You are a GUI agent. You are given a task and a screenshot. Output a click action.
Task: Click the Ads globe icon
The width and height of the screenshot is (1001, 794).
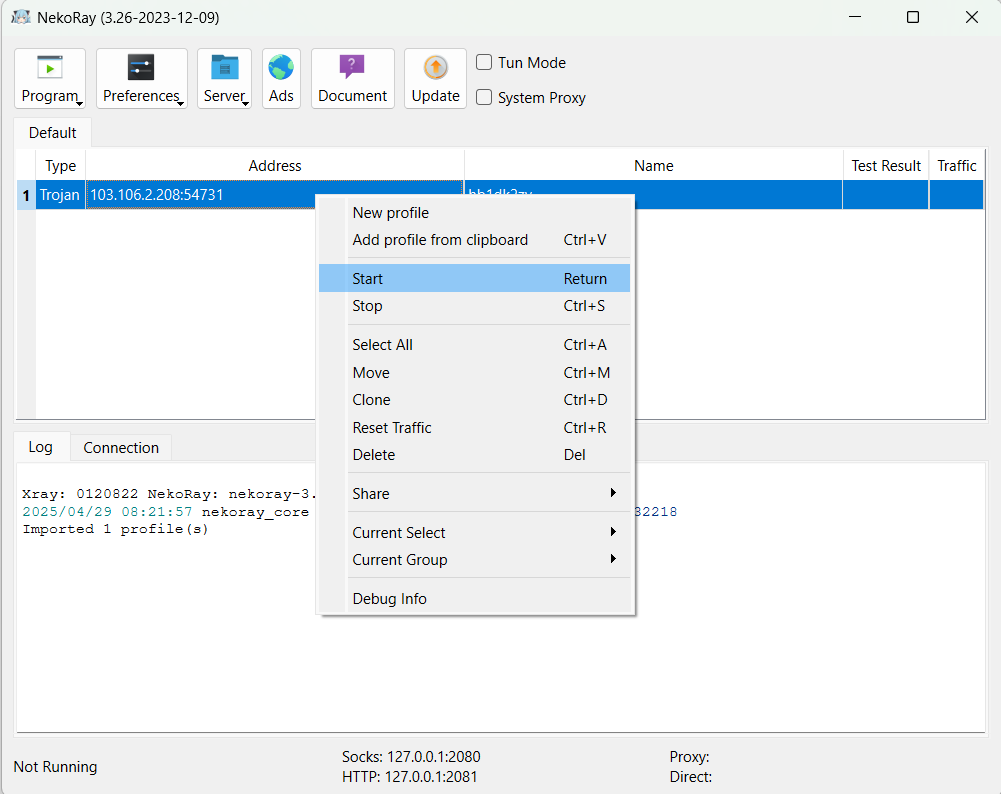tap(281, 68)
